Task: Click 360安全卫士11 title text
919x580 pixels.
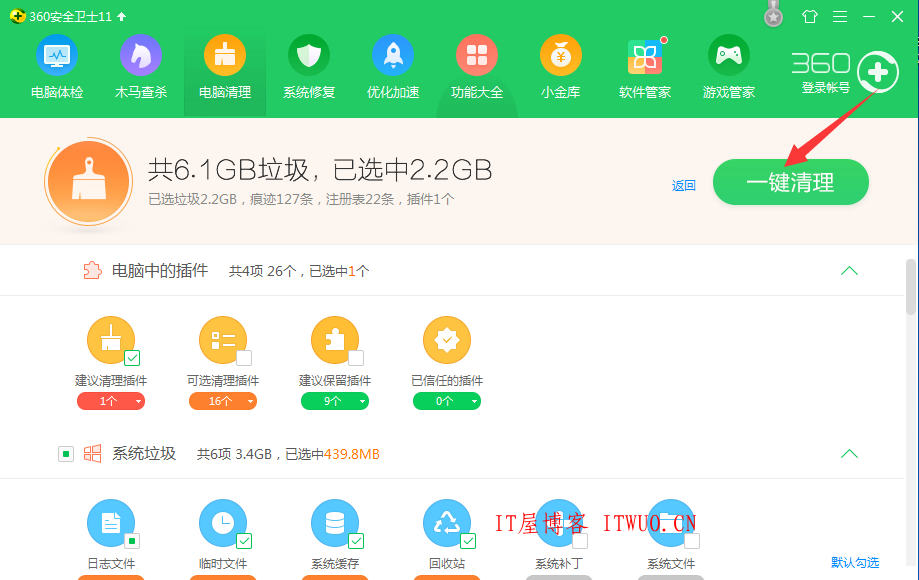Action: click(x=70, y=16)
